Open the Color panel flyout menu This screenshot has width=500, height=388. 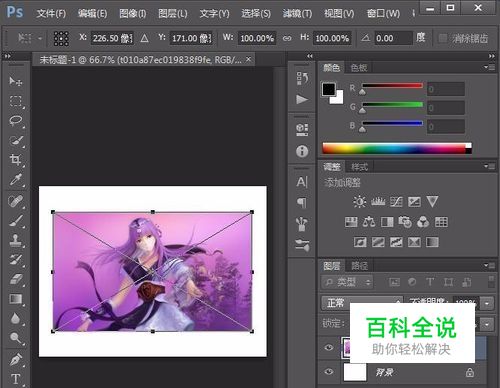[489, 67]
